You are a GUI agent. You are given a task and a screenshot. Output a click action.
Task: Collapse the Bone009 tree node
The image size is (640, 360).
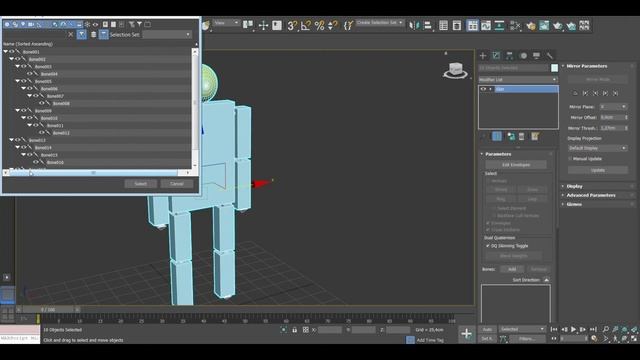(18, 111)
